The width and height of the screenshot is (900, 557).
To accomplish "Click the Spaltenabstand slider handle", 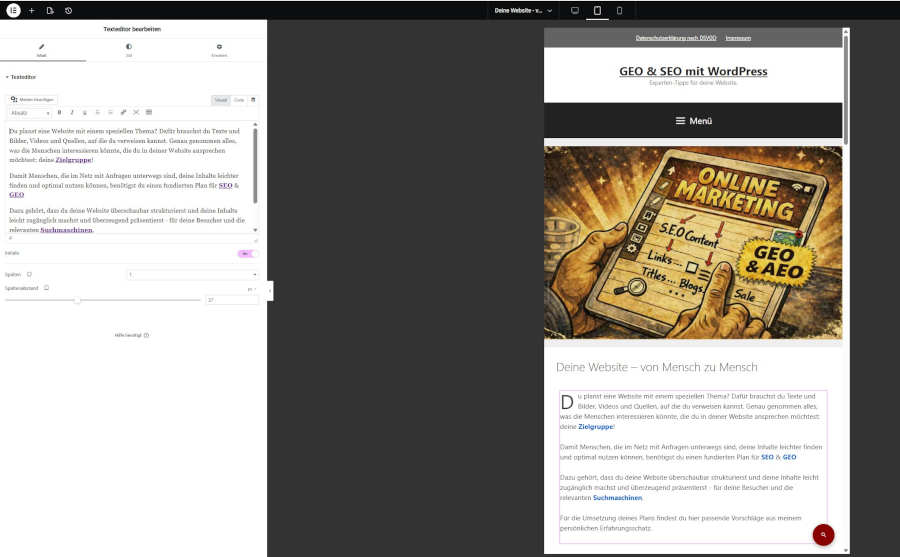I will (x=76, y=300).
